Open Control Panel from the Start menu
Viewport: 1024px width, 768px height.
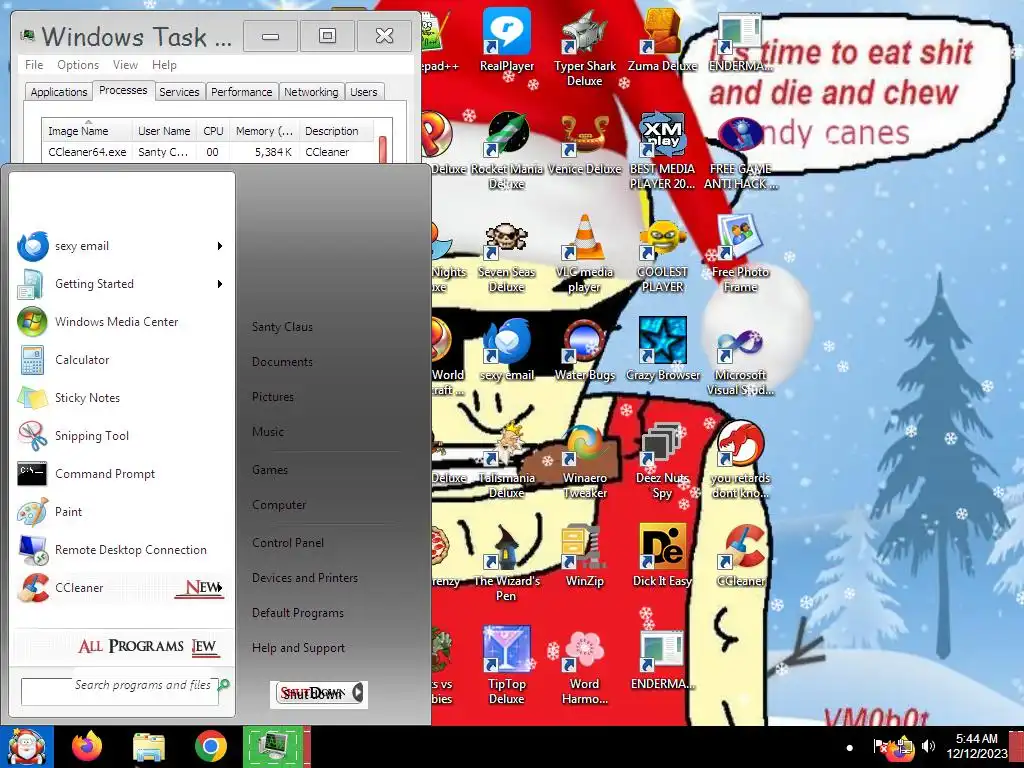pos(288,543)
